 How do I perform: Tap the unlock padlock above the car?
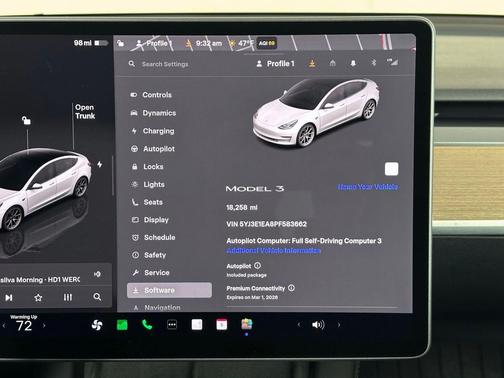click(26, 120)
